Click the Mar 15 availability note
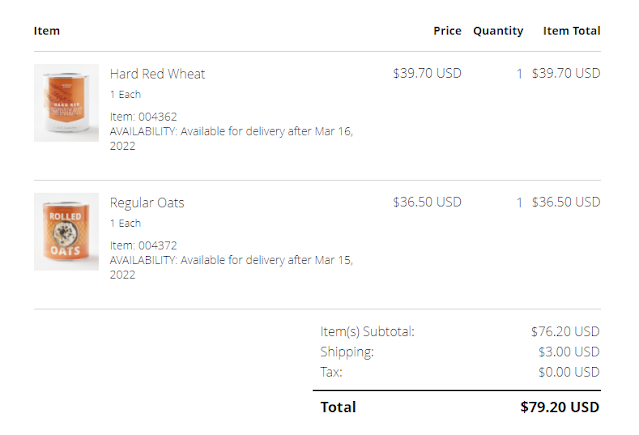The image size is (639, 435). [231, 267]
